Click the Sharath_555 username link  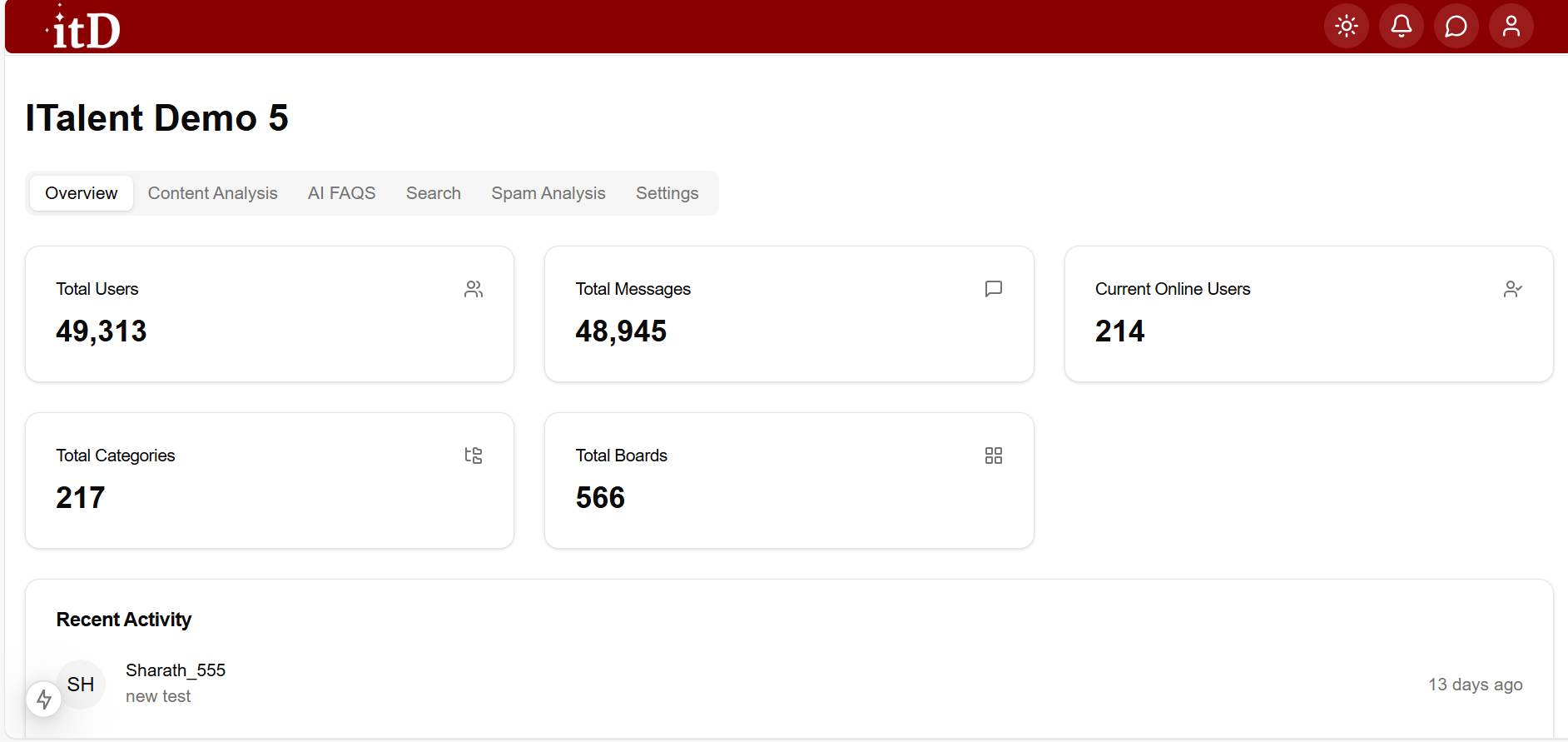click(x=176, y=670)
